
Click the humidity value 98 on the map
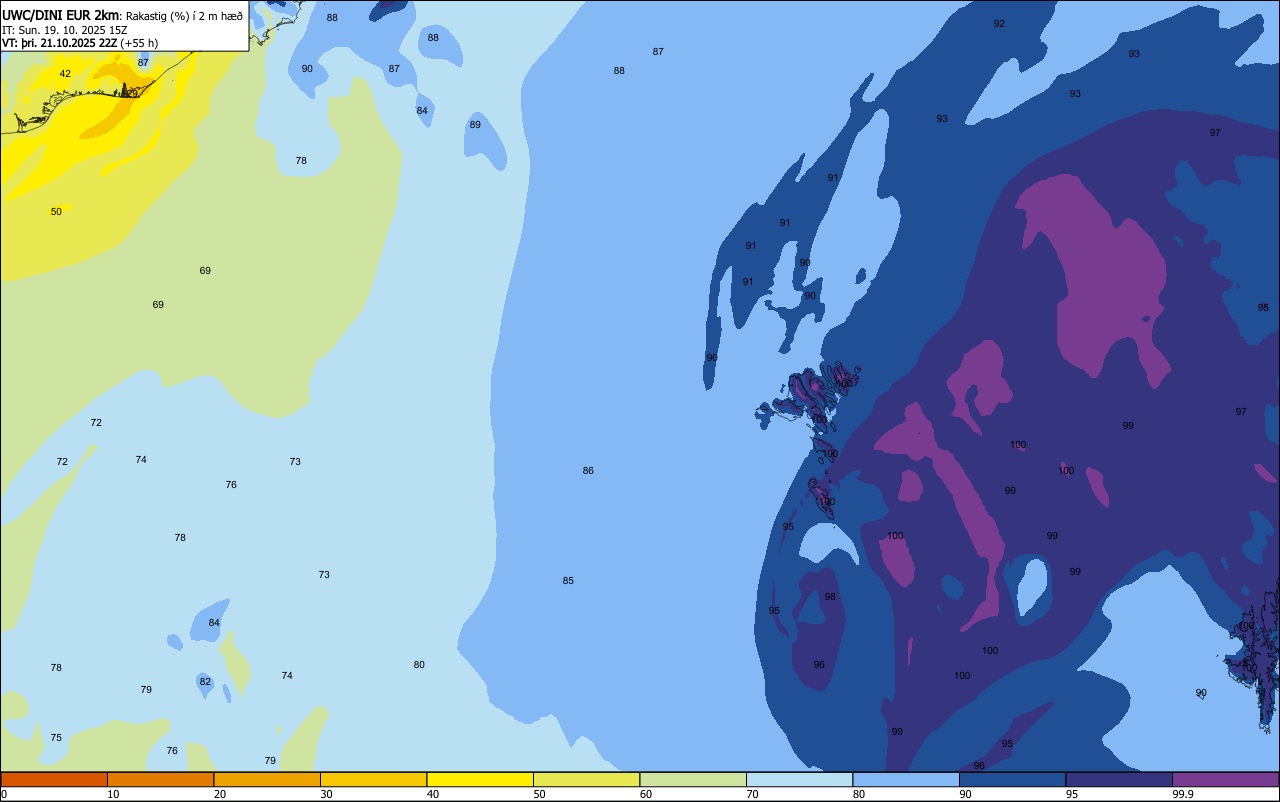coord(830,597)
